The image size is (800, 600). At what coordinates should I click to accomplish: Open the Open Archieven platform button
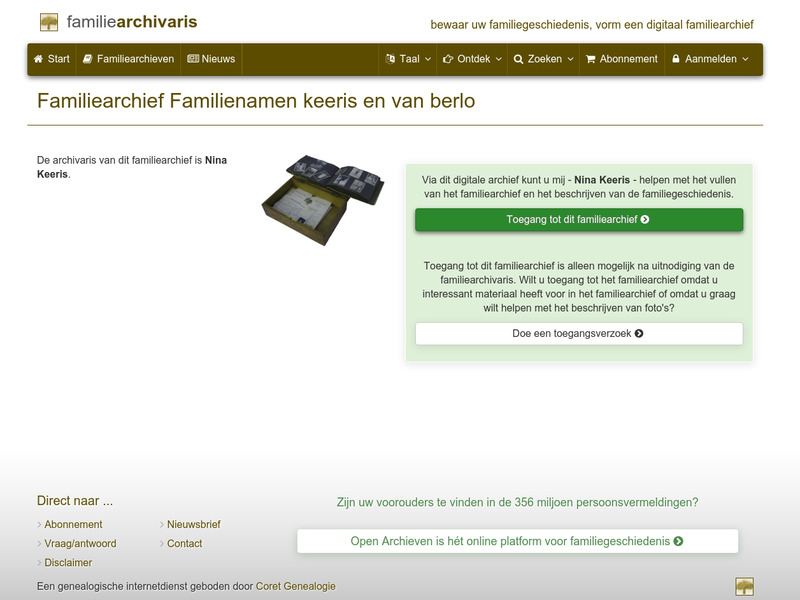(517, 541)
